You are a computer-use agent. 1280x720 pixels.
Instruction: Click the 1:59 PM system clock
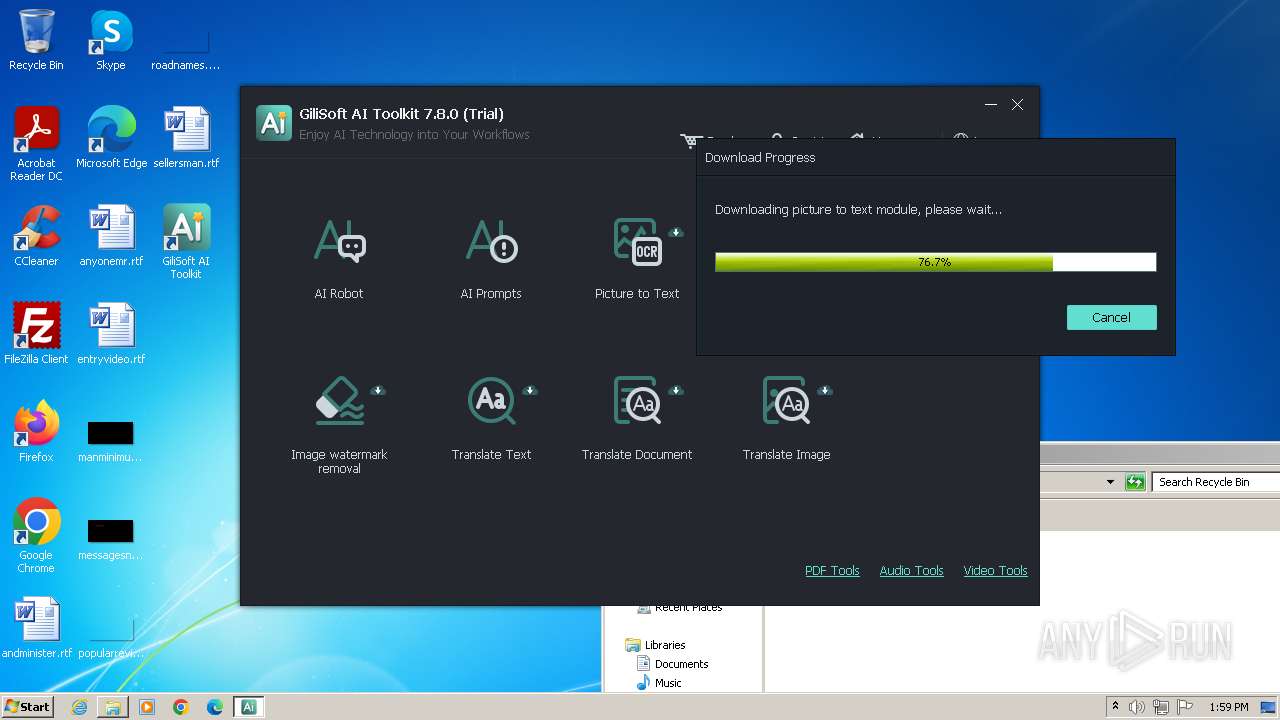1229,707
